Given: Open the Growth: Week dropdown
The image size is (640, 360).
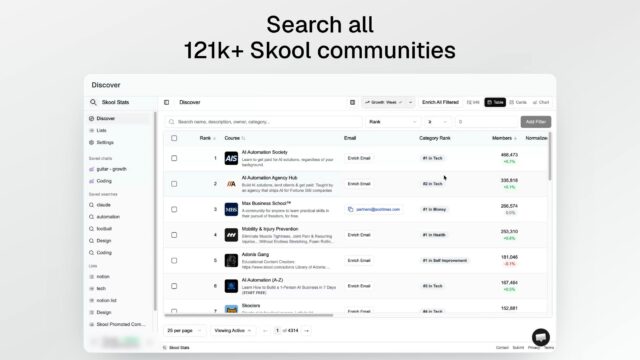Looking at the screenshot, I should (x=384, y=102).
